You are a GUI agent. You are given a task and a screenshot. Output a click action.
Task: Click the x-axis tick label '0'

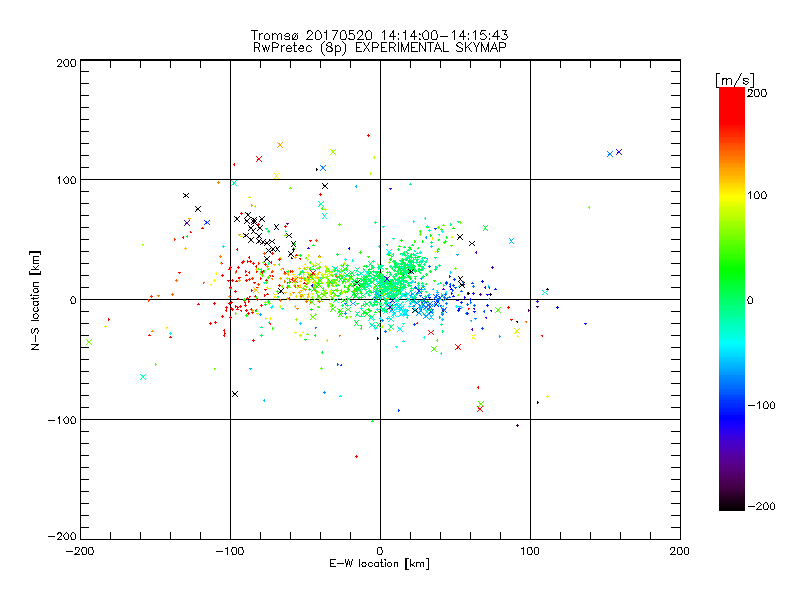tap(380, 551)
